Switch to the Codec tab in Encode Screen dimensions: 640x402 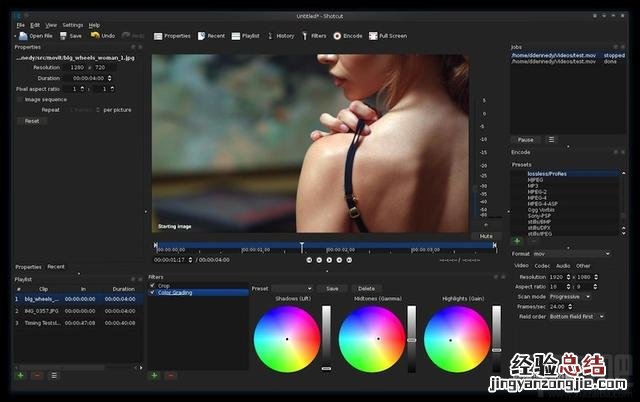click(542, 266)
